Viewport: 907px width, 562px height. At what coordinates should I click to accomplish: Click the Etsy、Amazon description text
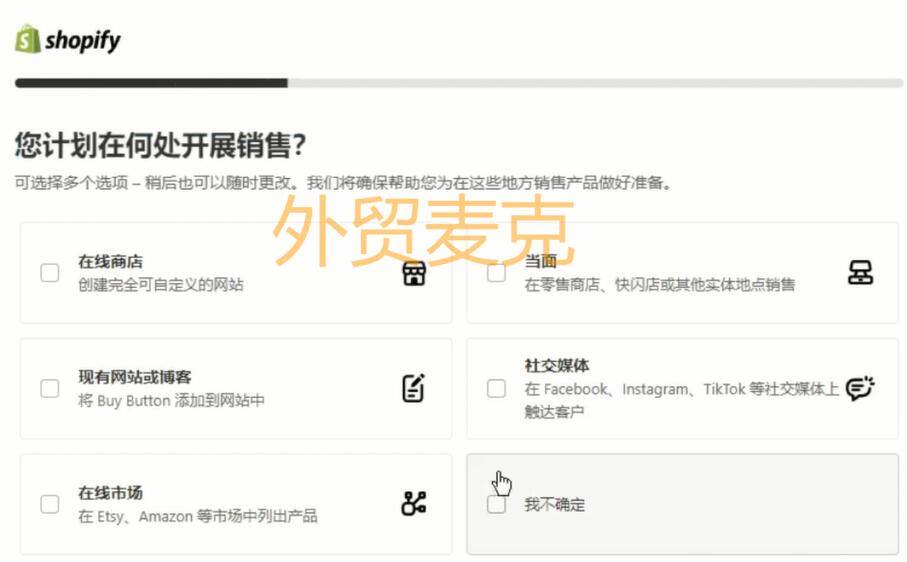(198, 516)
